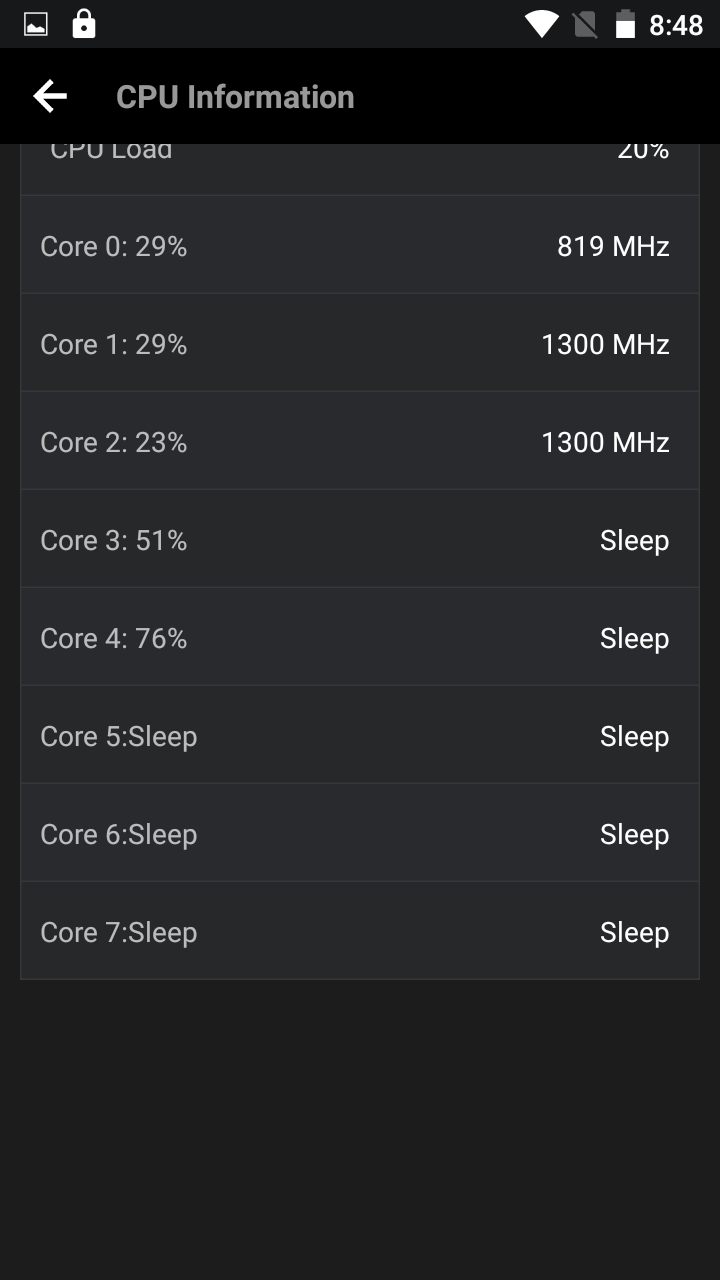Tap the Core 6:Sleep label
The image size is (720, 1280).
tap(118, 834)
